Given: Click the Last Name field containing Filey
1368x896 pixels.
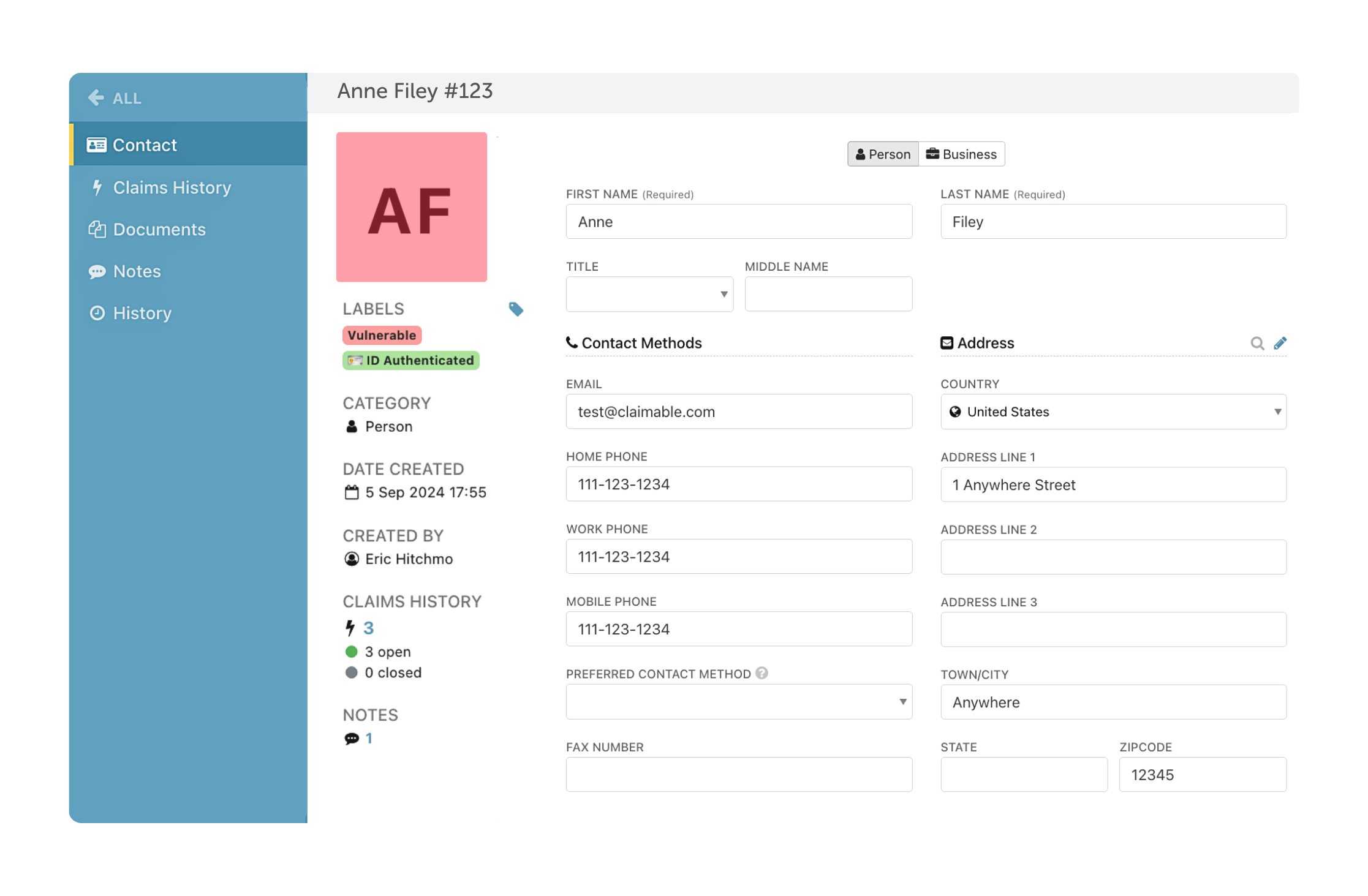Looking at the screenshot, I should pyautogui.click(x=1113, y=222).
